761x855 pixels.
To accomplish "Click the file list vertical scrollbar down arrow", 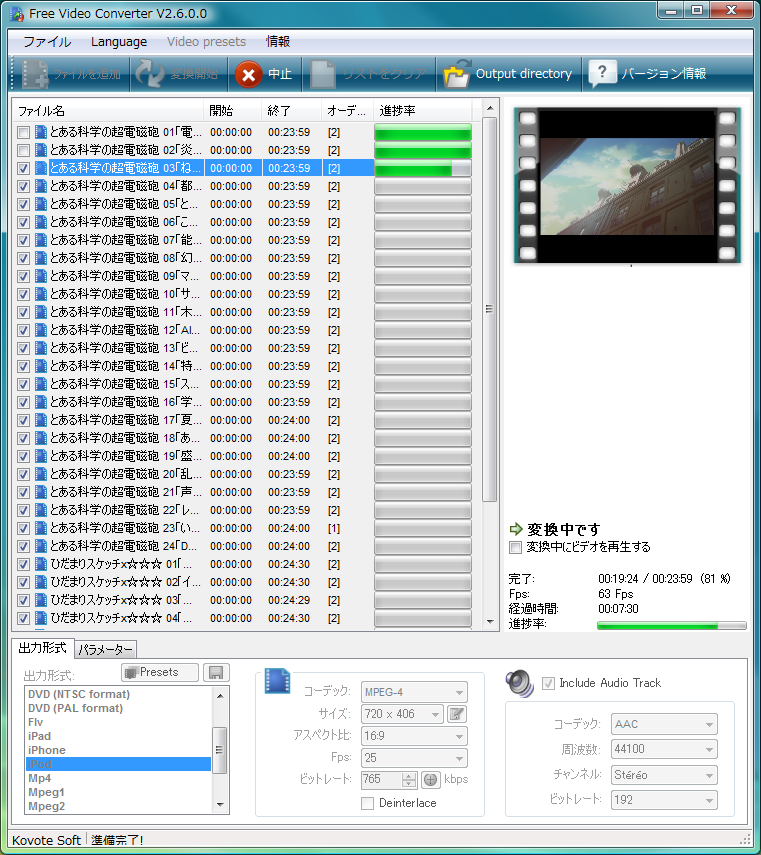I will click(x=490, y=622).
